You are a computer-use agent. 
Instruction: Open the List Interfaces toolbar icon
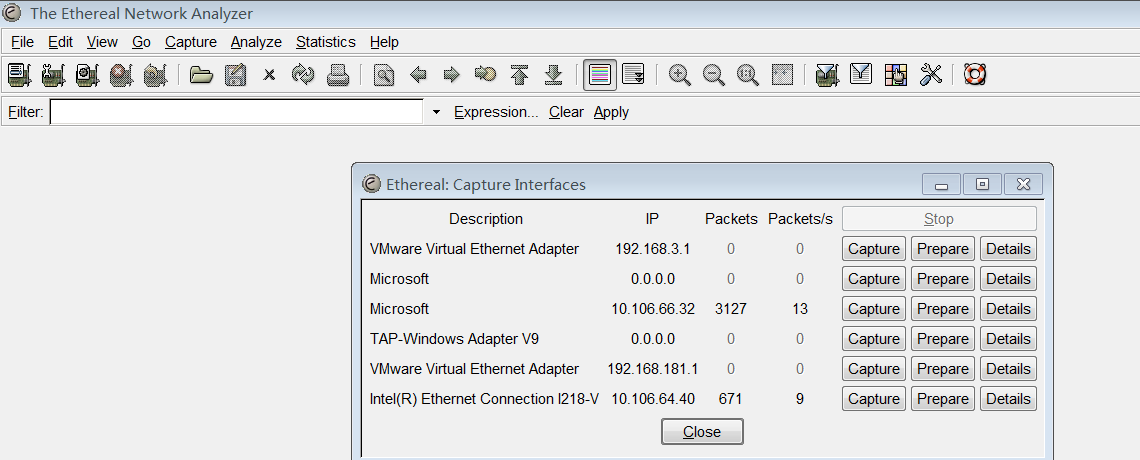[19, 75]
